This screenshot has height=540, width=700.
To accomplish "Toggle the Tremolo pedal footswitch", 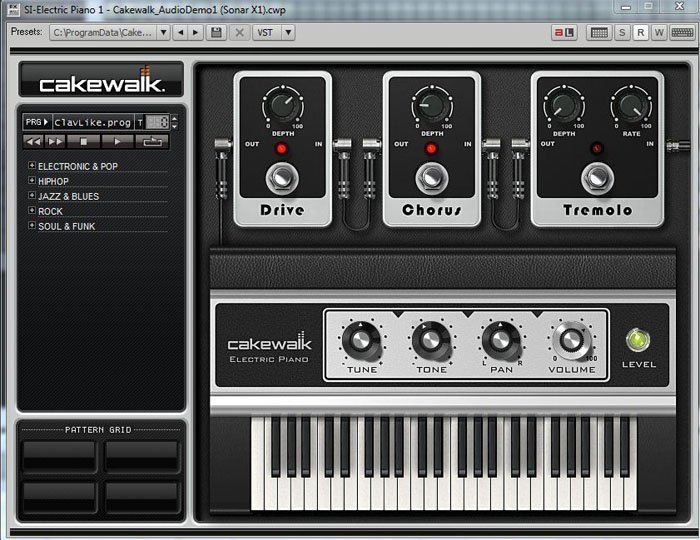I will [x=597, y=179].
